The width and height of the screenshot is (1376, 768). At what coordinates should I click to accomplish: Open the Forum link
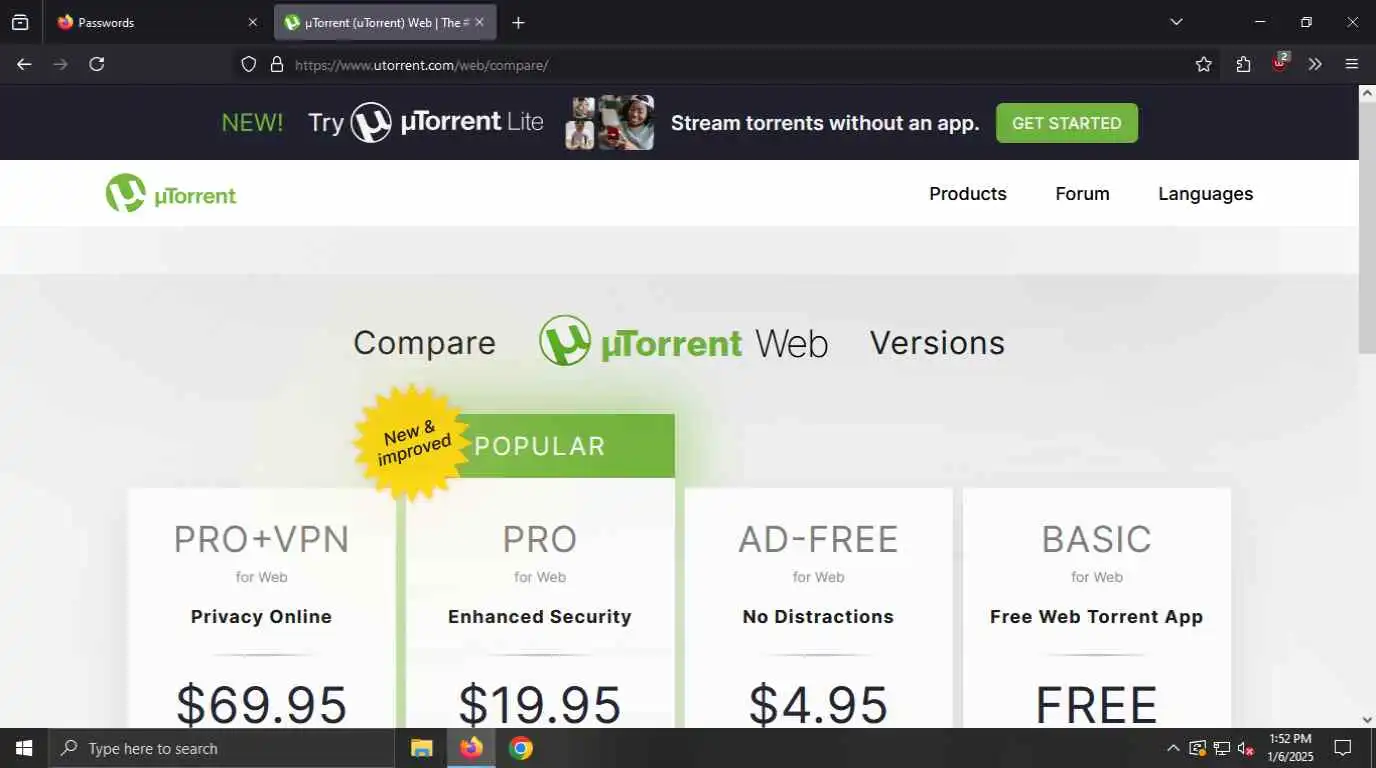(x=1082, y=193)
